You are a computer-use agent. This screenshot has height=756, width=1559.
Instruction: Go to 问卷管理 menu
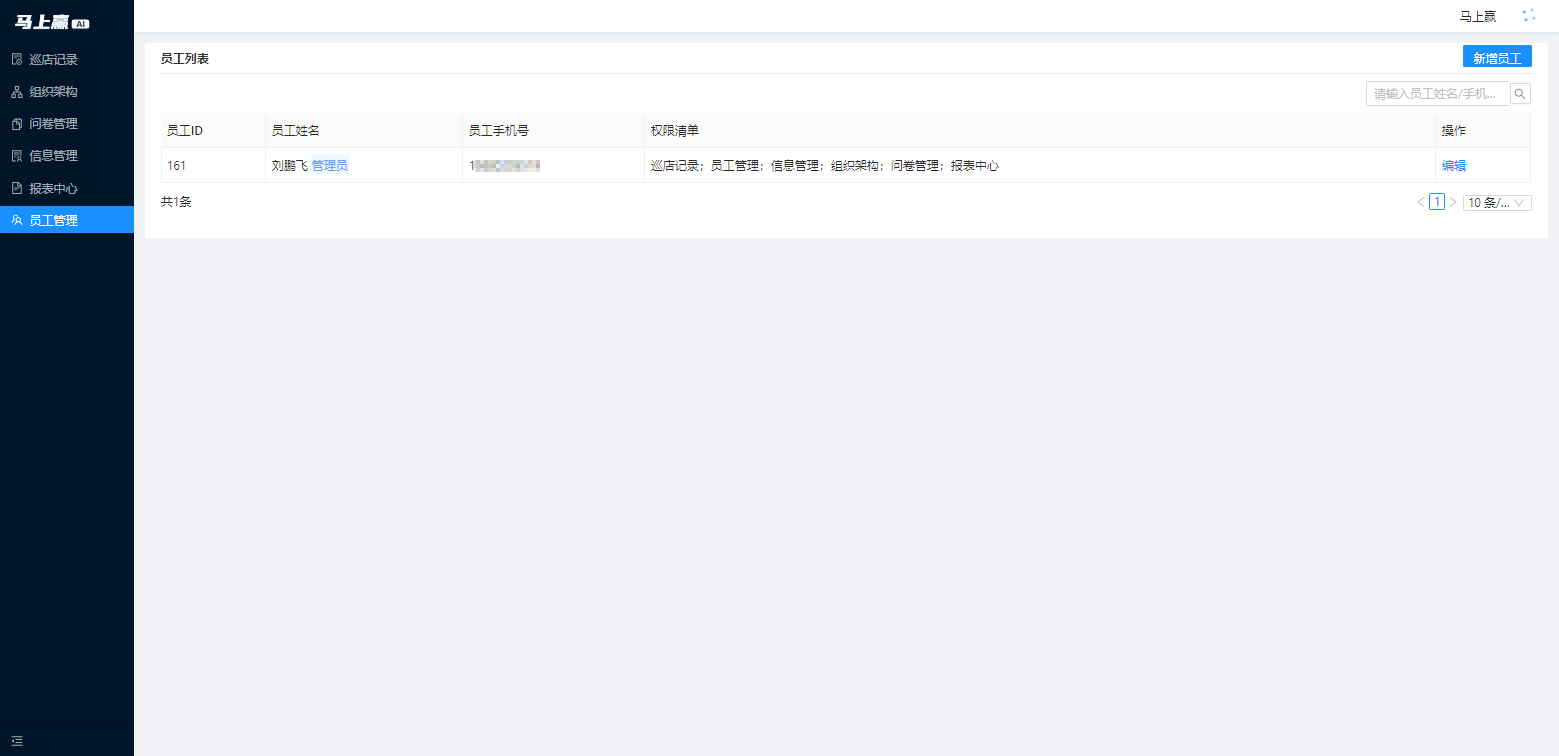(67, 124)
